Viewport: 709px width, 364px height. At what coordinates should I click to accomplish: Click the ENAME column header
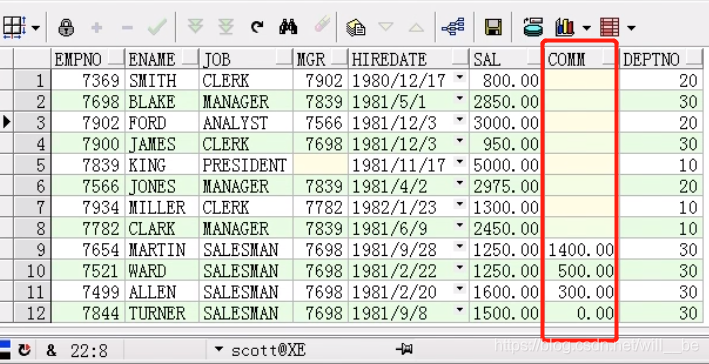(x=162, y=59)
